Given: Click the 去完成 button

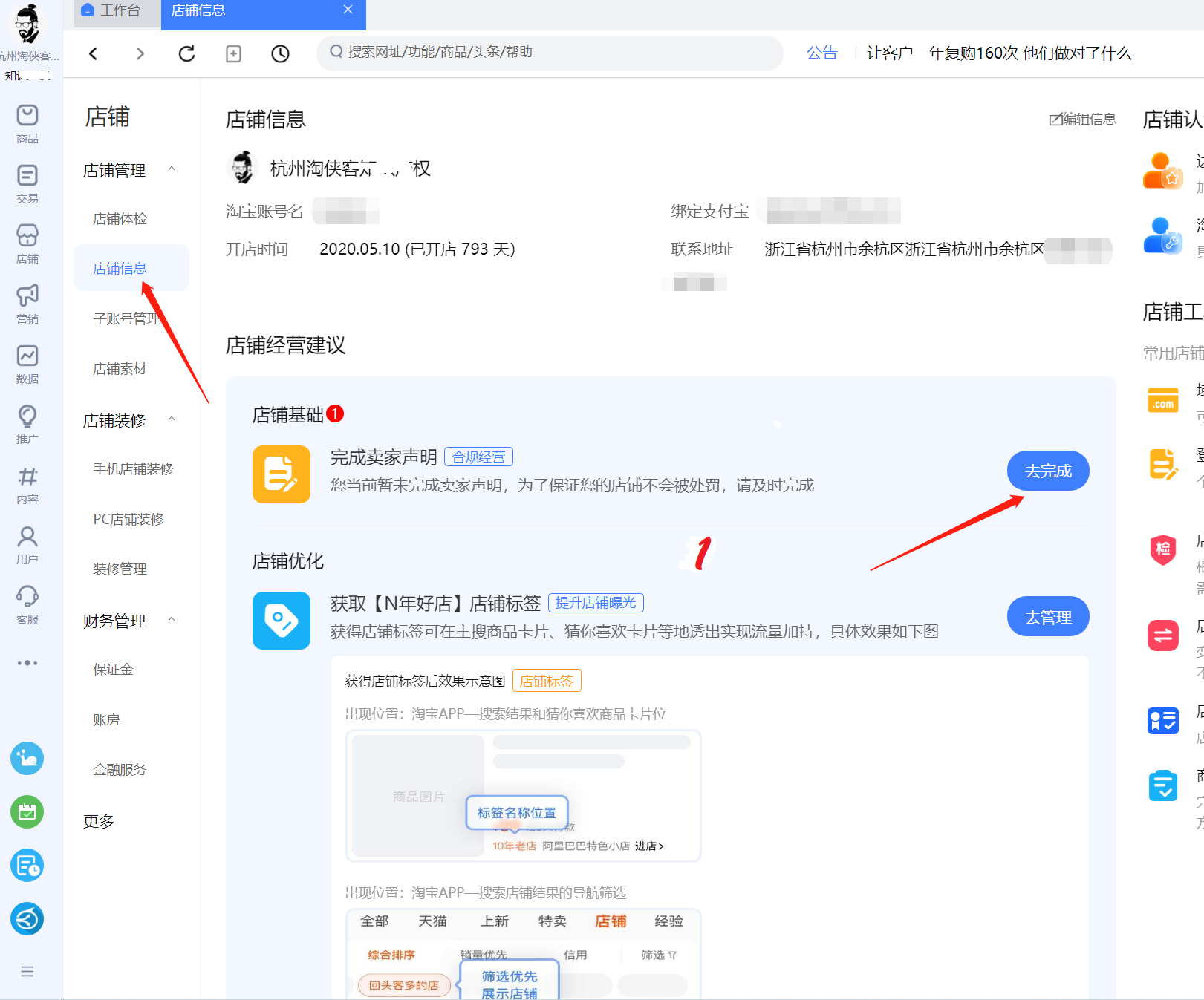Looking at the screenshot, I should pyautogui.click(x=1048, y=471).
